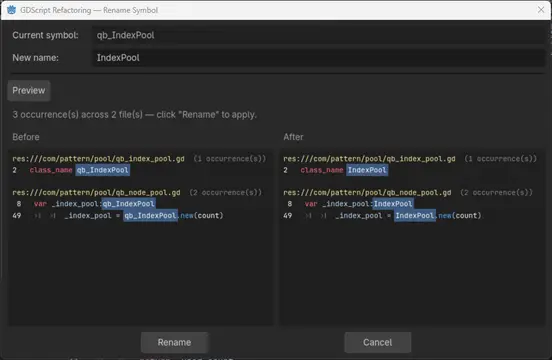The width and height of the screenshot is (552, 360).
Task: Click highlighted IndexPool on After line 8
Action: (x=393, y=204)
